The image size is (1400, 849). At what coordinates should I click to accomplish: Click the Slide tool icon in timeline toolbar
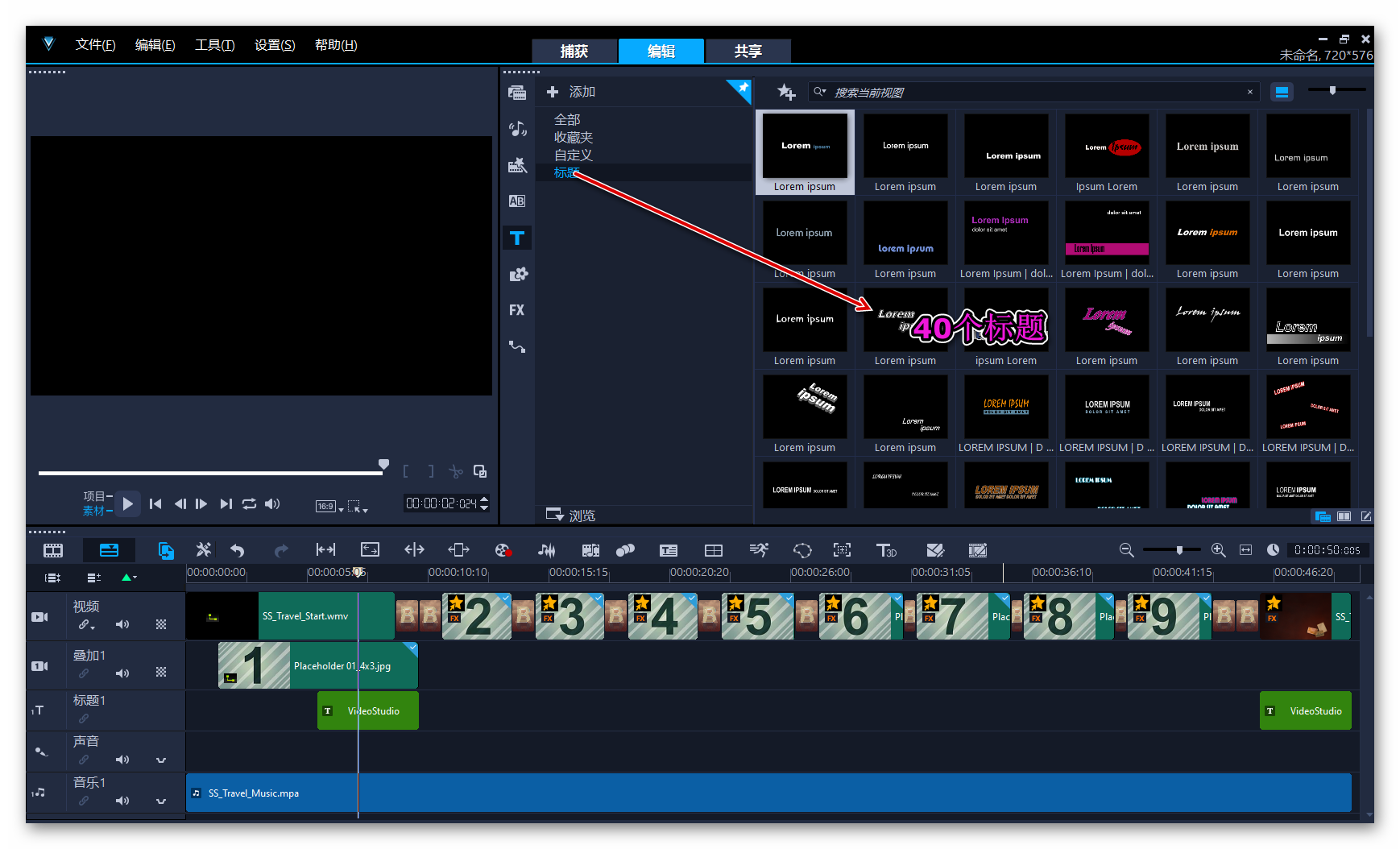458,549
